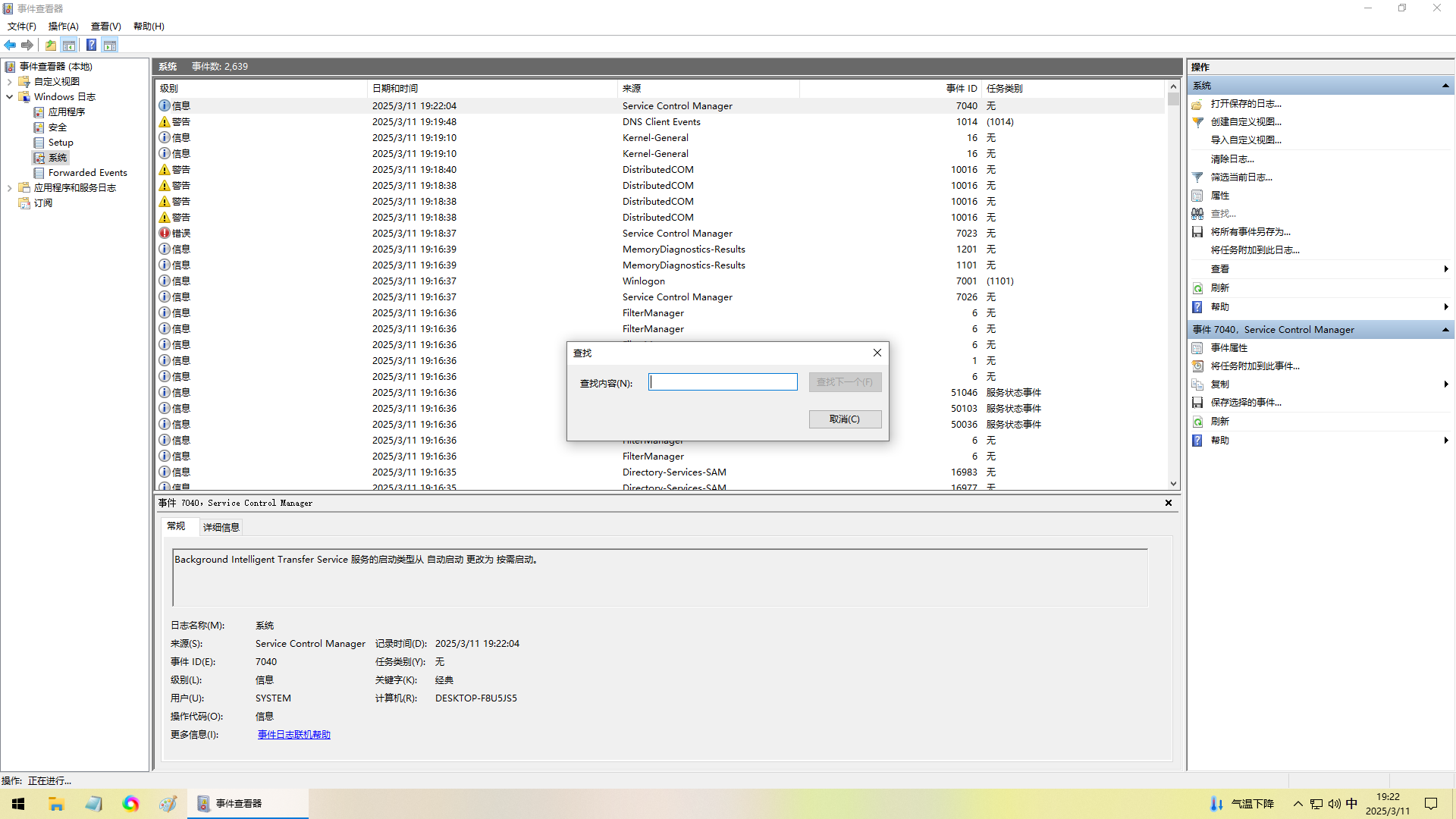1456x819 pixels.
Task: Expand 应用程序和服务日志 tree node
Action: (x=9, y=188)
